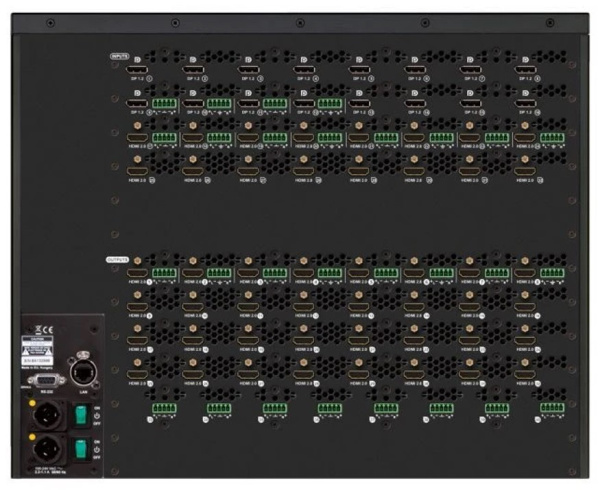The image size is (600, 490).
Task: Select DisplayPort input DP 1.2 number 4
Action: click(304, 70)
